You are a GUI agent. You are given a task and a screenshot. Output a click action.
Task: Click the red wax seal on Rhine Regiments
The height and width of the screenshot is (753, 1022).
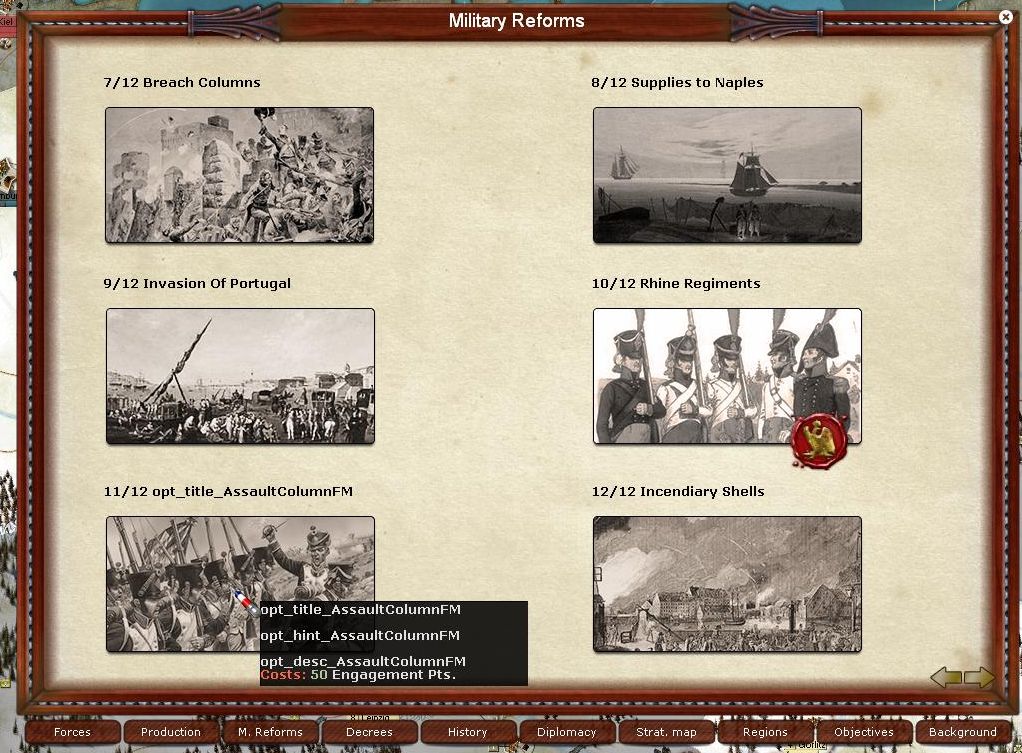pos(818,441)
